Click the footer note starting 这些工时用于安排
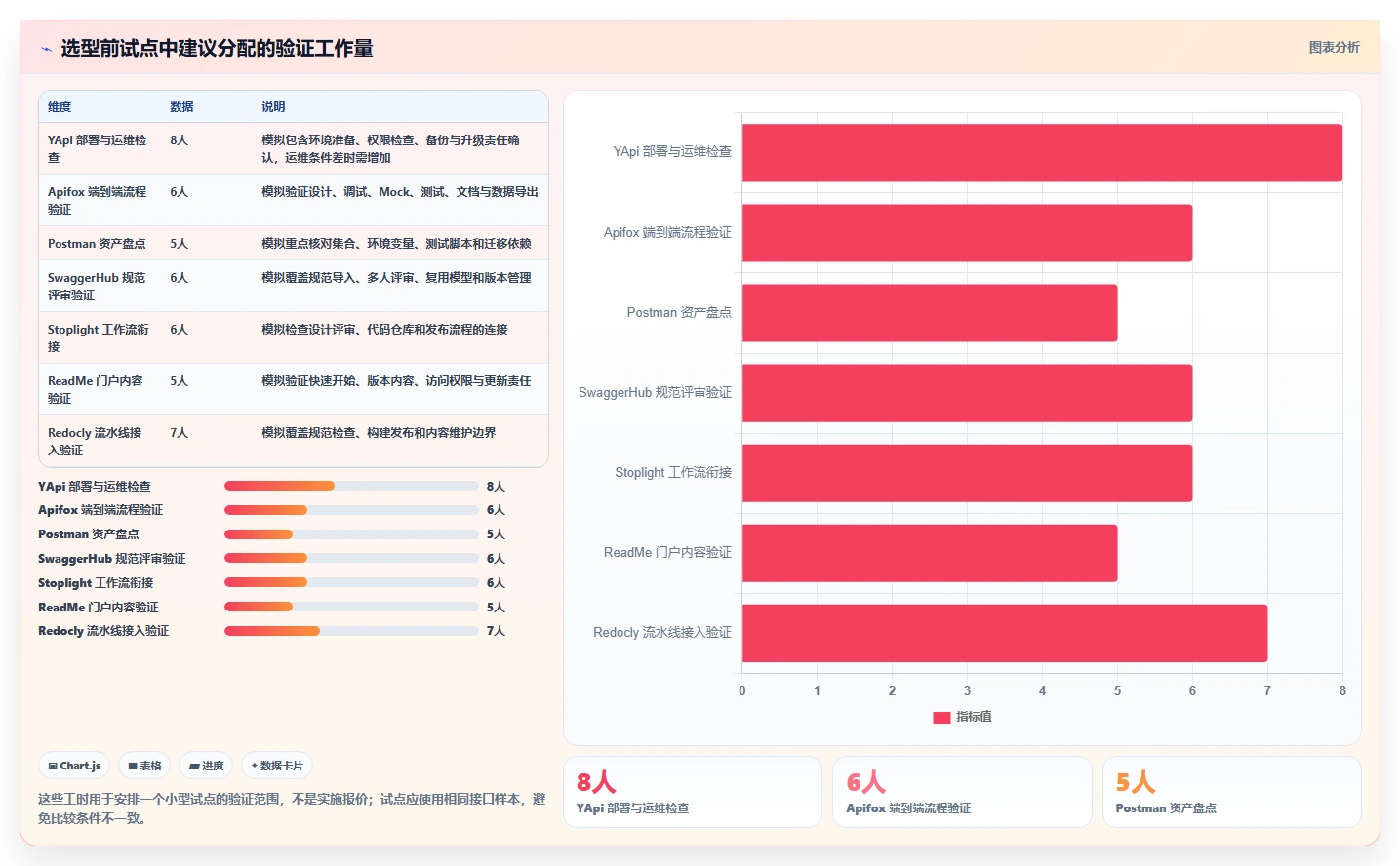1400x866 pixels. 292,808
